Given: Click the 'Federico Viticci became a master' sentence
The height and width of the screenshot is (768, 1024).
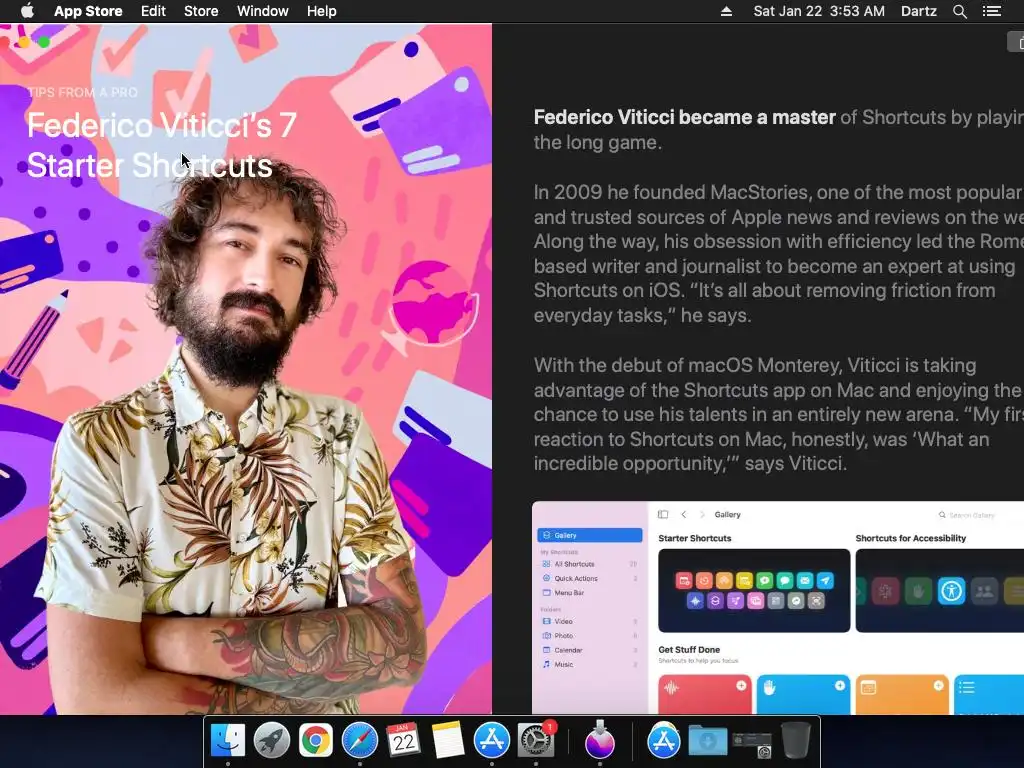Looking at the screenshot, I should [684, 118].
